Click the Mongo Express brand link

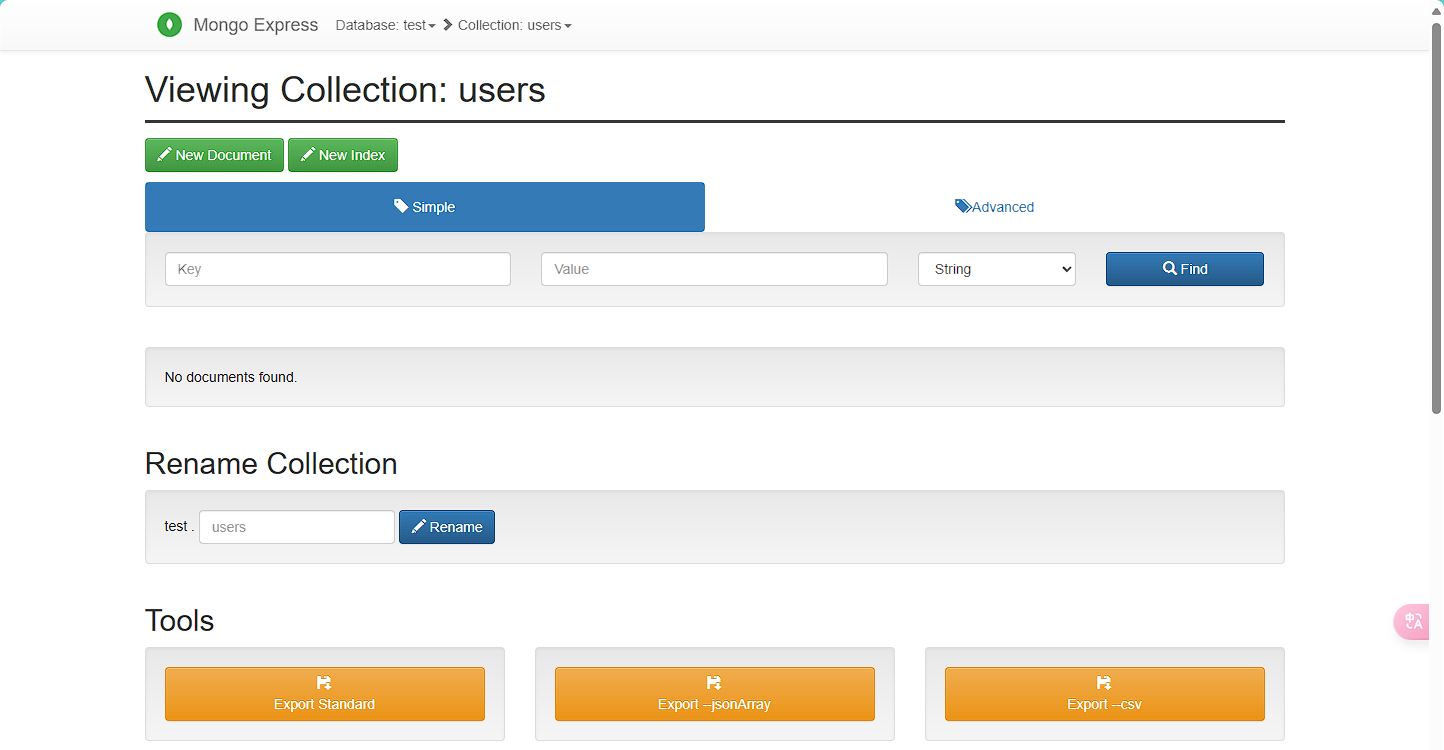(255, 25)
